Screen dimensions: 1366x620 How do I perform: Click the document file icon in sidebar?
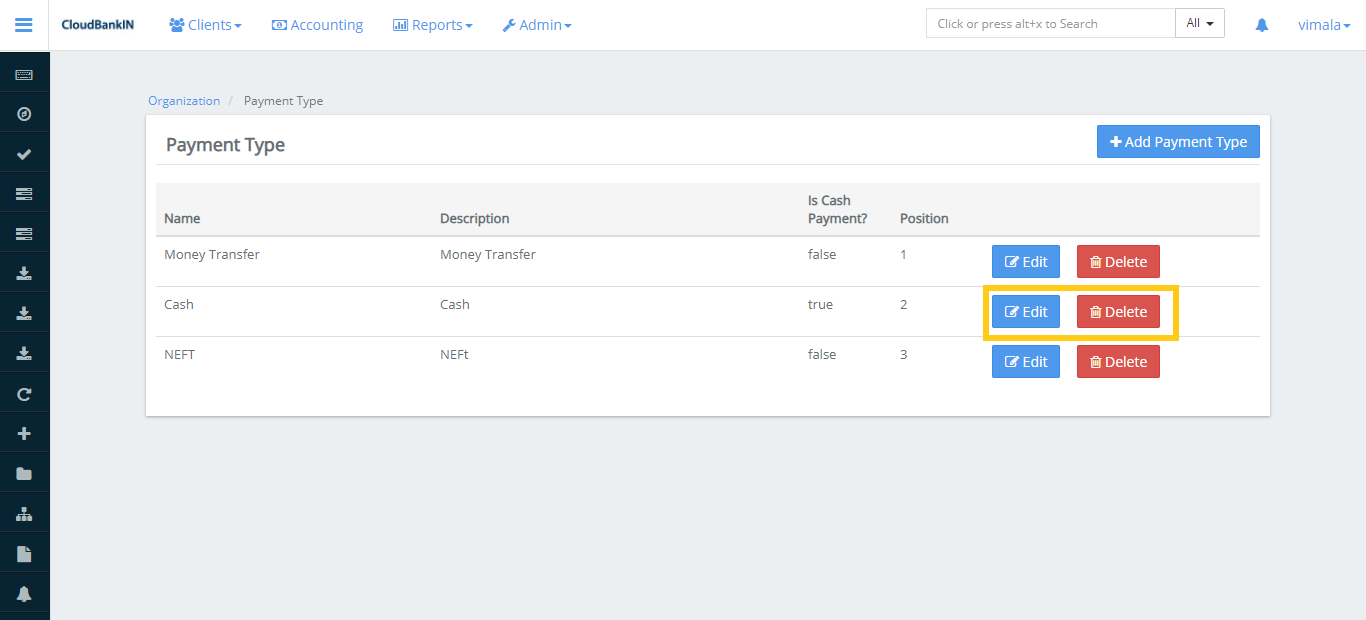tap(24, 554)
